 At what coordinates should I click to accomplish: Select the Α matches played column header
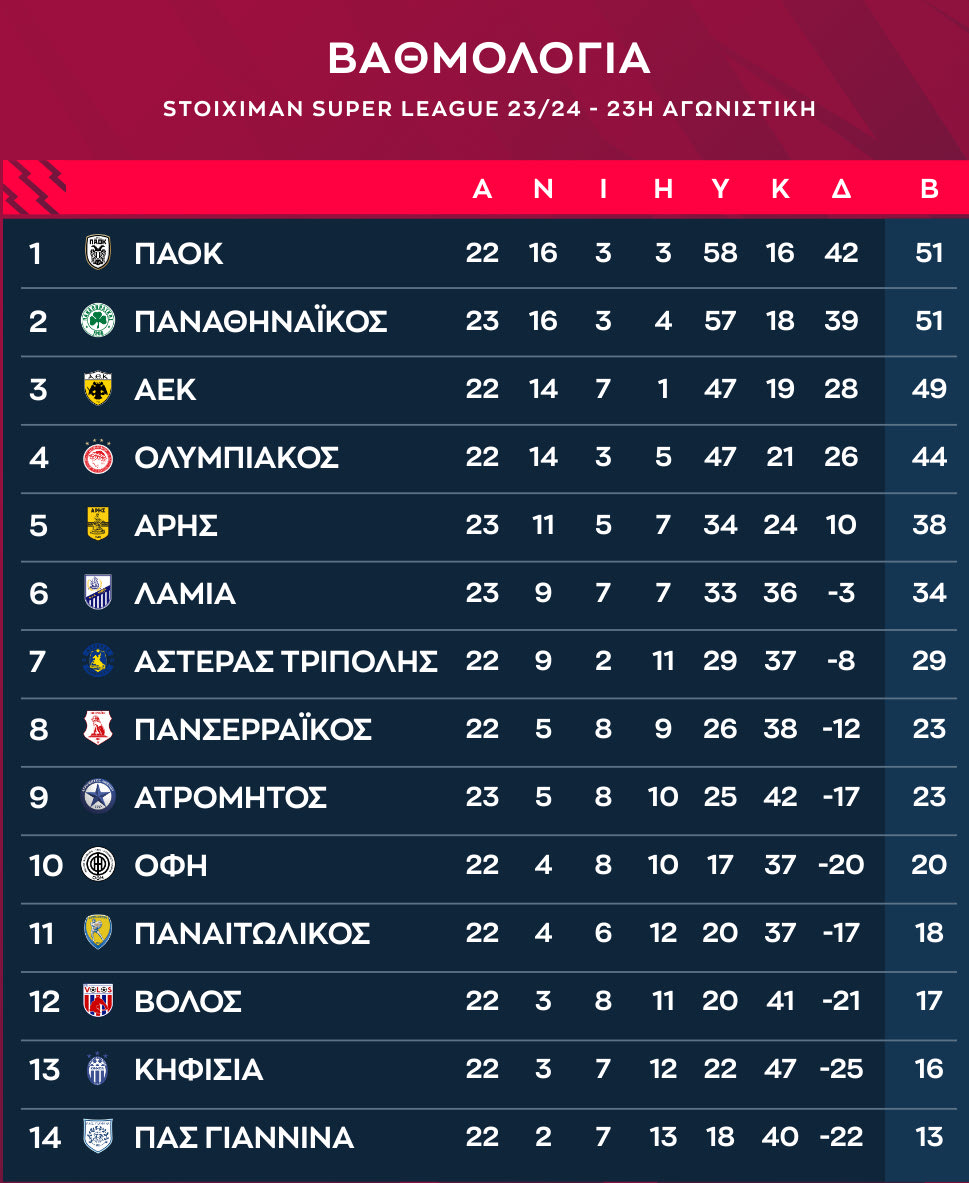click(x=482, y=189)
